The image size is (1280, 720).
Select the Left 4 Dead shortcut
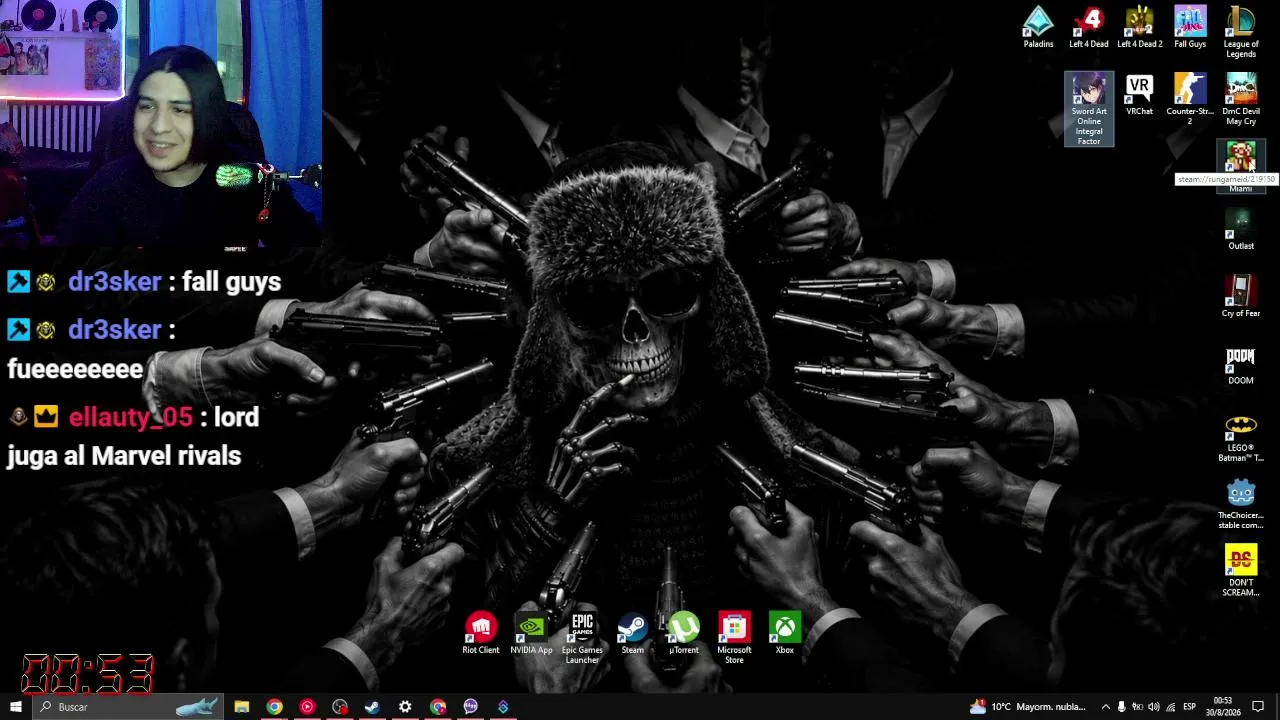point(1089,28)
